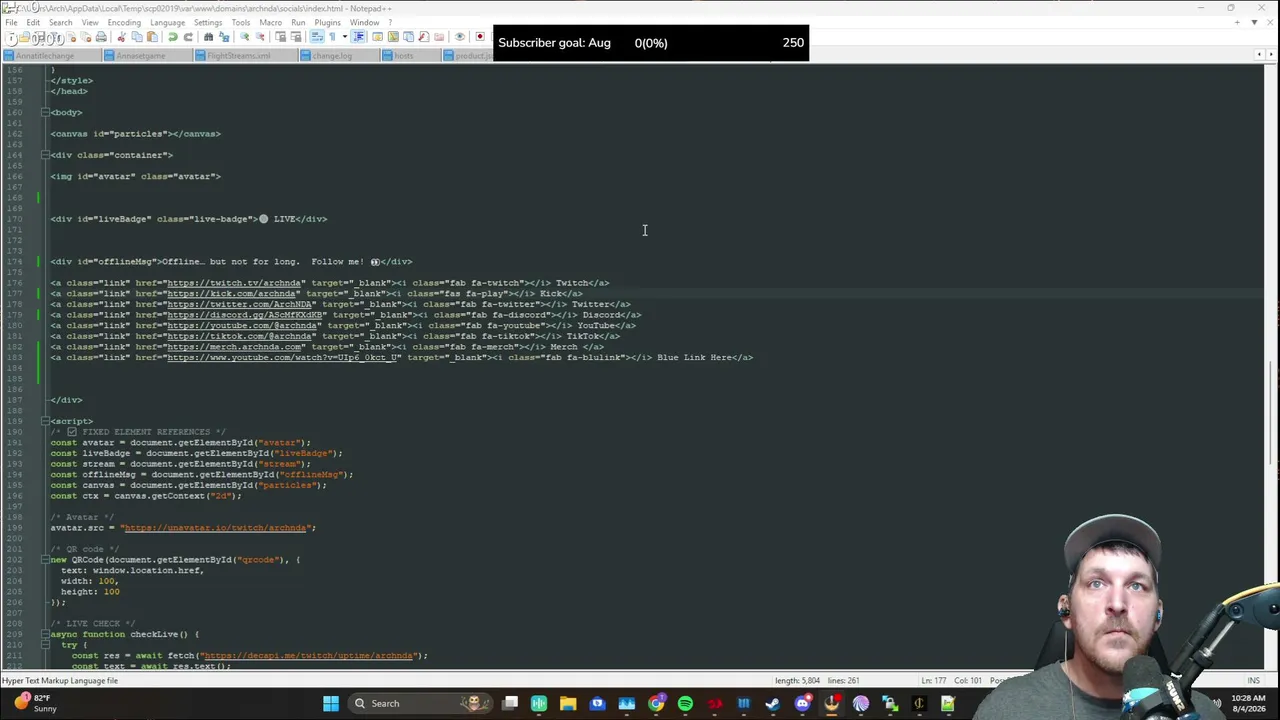Collapse the try block fold marker
This screenshot has width=1280, height=720.
(x=45, y=645)
